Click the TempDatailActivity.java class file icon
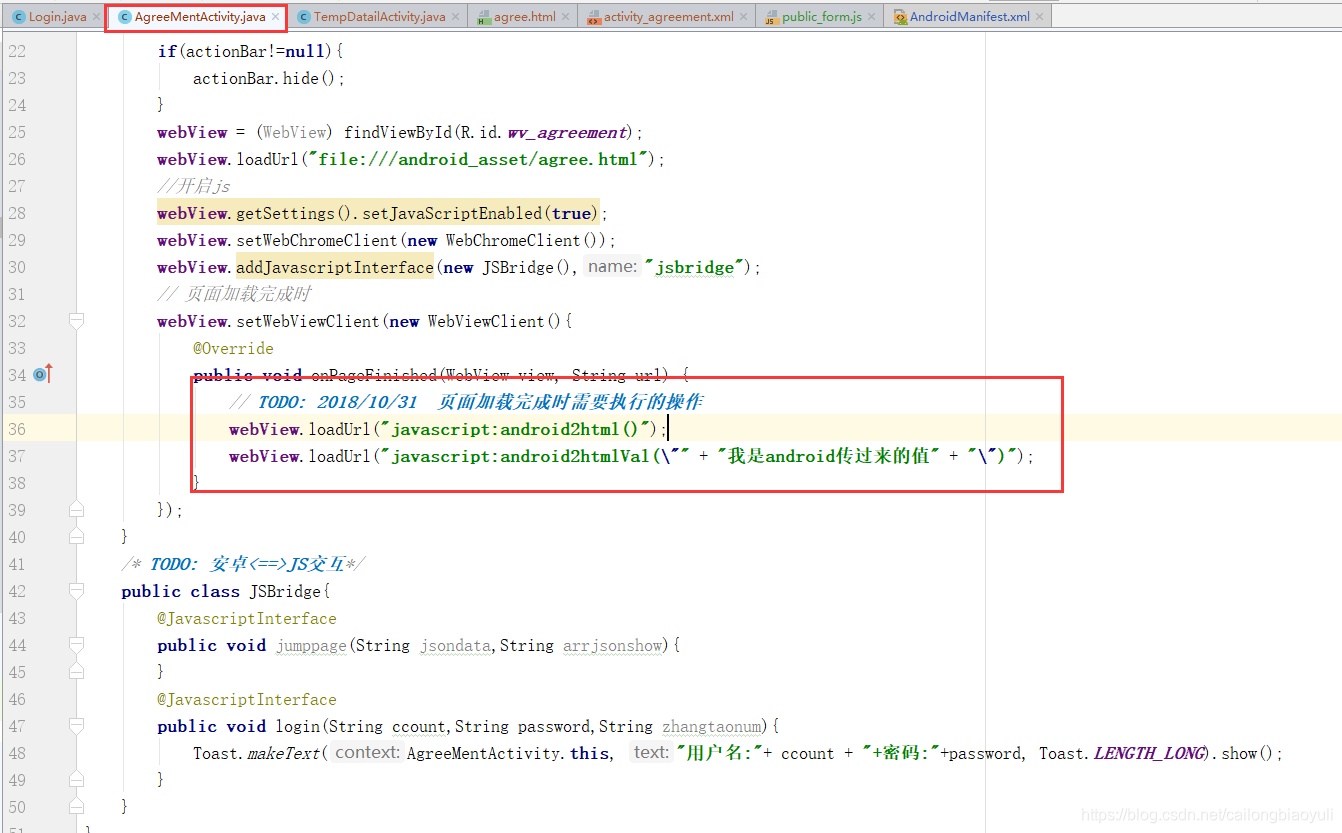The height and width of the screenshot is (833, 1342). tap(303, 17)
